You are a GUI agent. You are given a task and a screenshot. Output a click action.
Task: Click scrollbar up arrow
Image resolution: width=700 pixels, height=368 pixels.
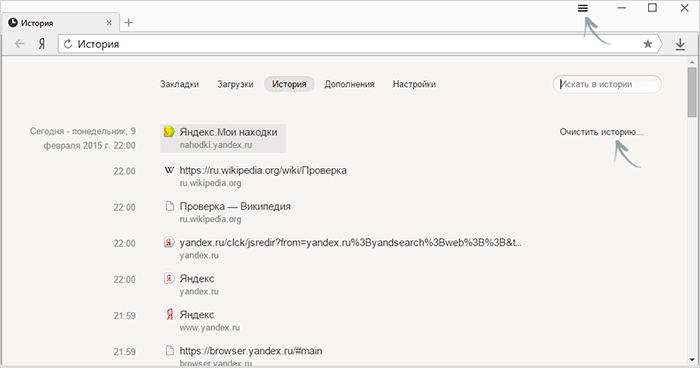[x=692, y=62]
